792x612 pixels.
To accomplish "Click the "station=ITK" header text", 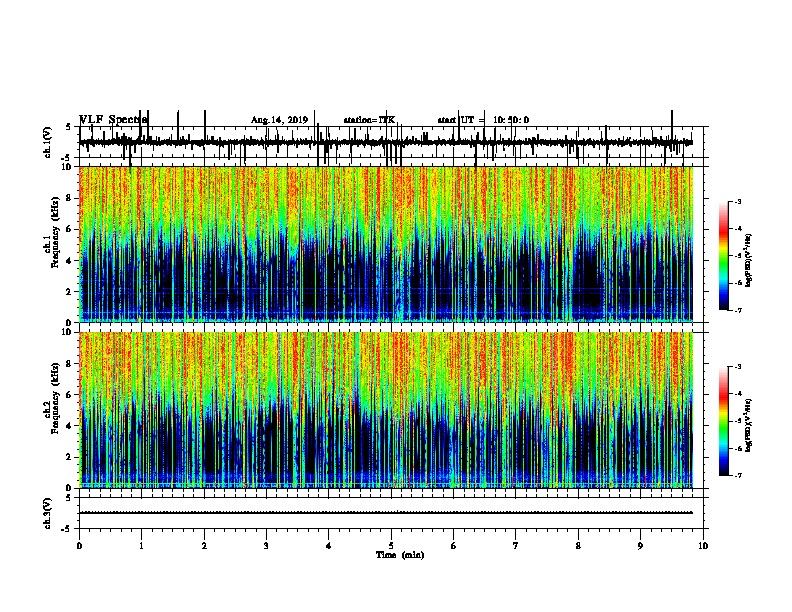I will click(369, 120).
